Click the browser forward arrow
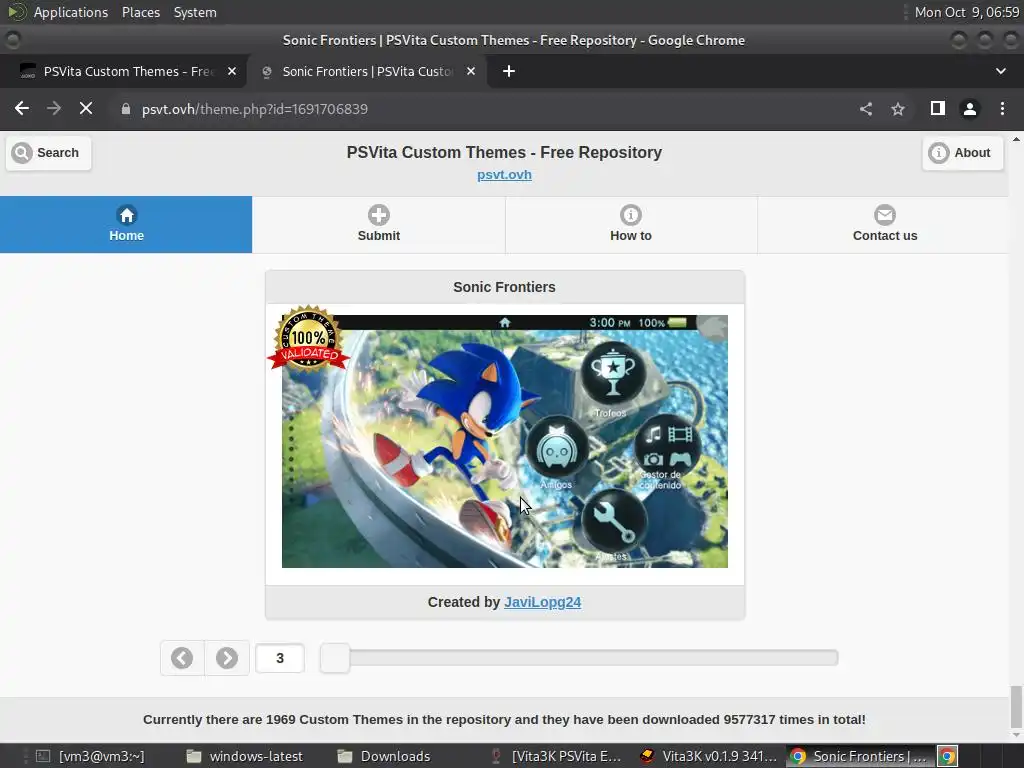Screen dimensions: 1024x768 [x=54, y=108]
